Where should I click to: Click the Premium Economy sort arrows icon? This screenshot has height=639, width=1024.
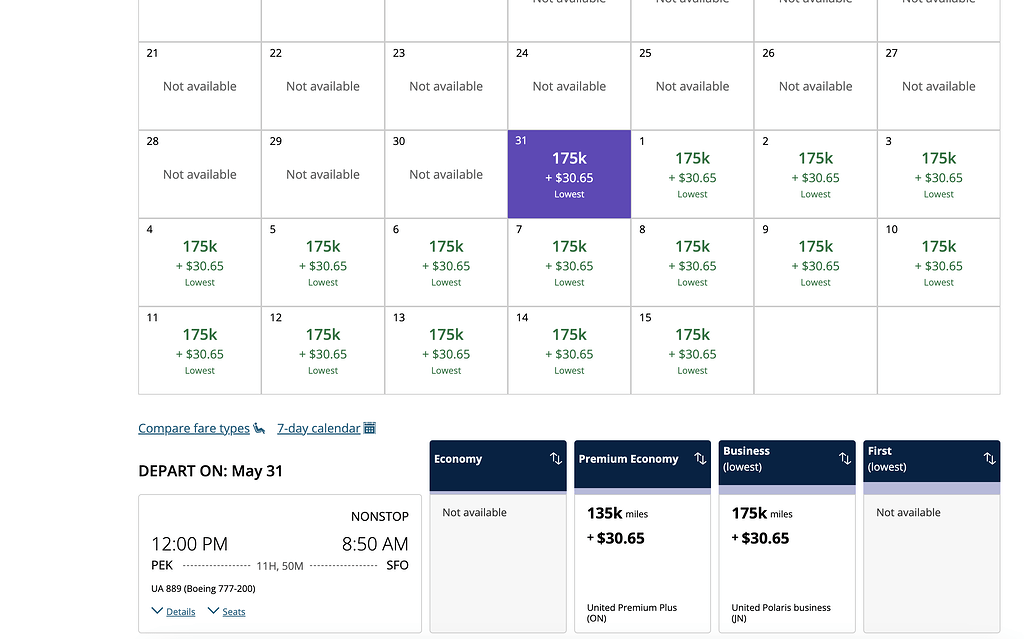point(700,459)
